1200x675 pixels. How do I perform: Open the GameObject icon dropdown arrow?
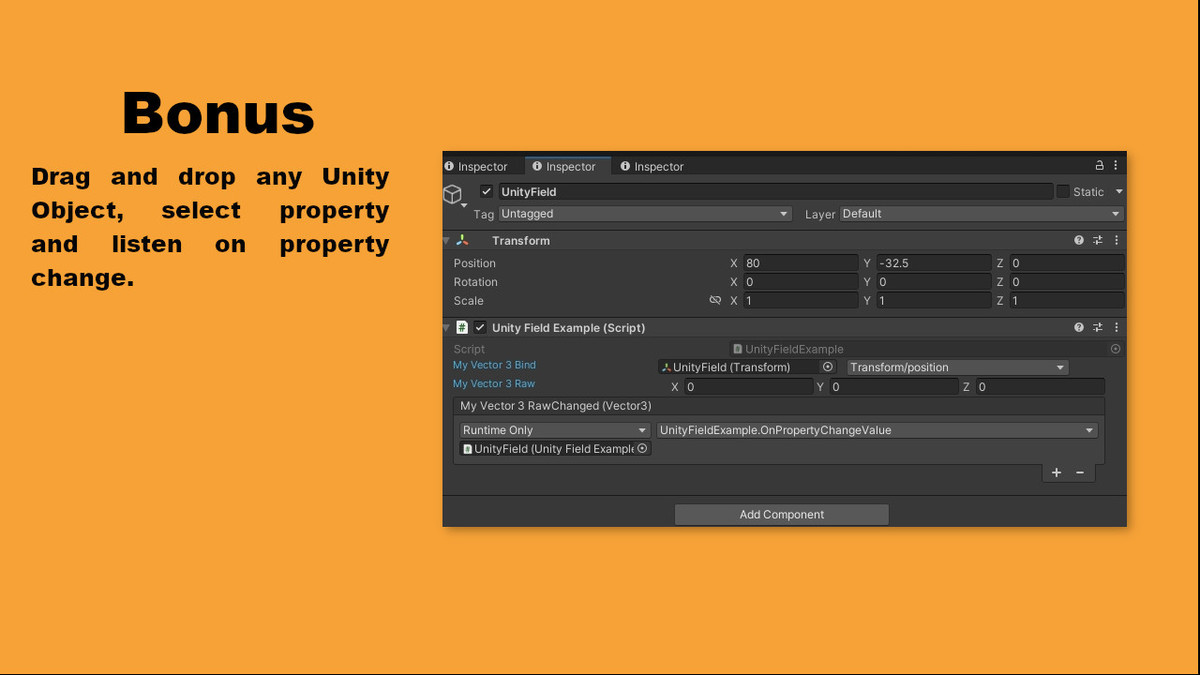pyautogui.click(x=464, y=205)
